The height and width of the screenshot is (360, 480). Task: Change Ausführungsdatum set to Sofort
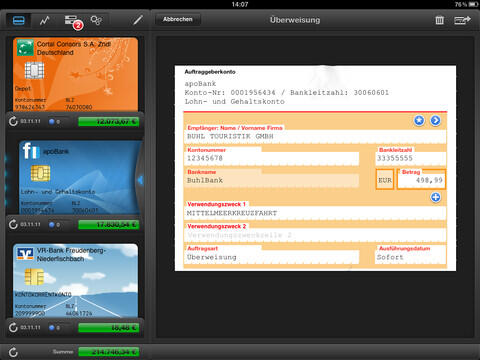tap(411, 257)
